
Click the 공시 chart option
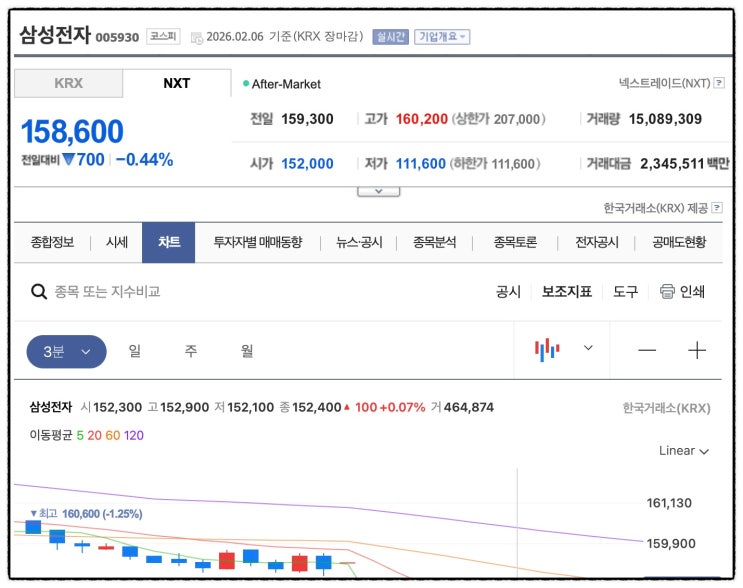pyautogui.click(x=508, y=291)
